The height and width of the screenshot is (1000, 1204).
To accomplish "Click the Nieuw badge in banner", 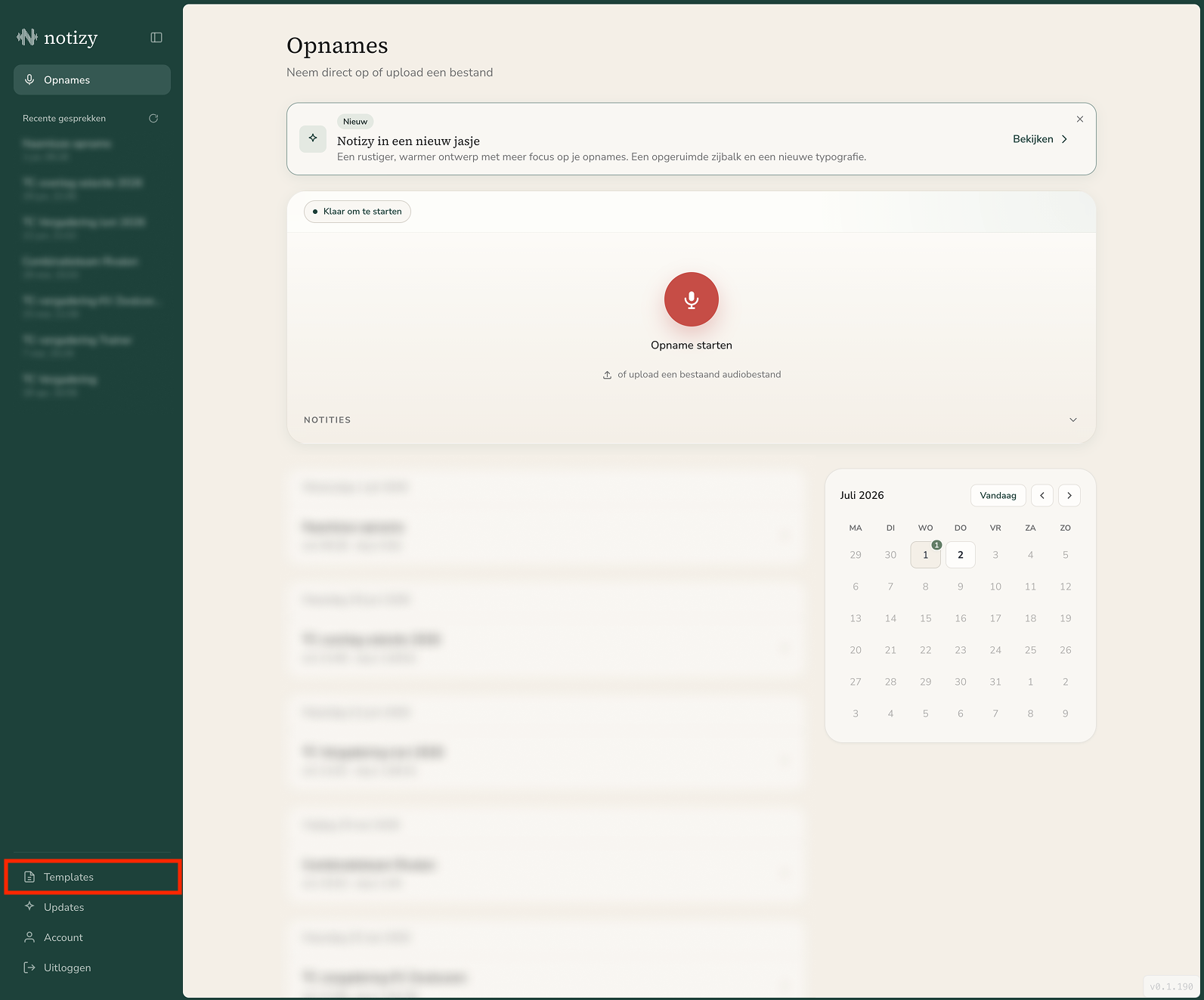I will pos(355,122).
